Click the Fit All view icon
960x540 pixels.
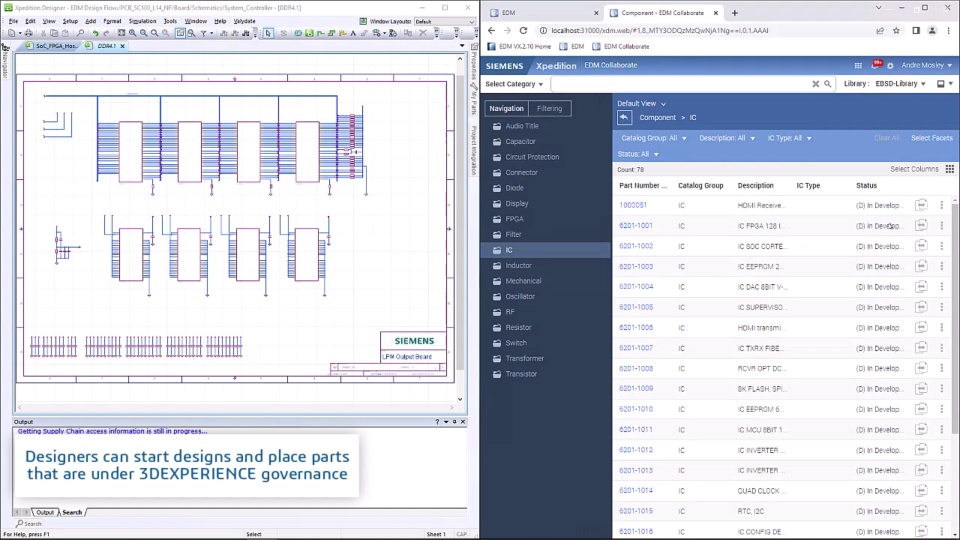[x=121, y=33]
